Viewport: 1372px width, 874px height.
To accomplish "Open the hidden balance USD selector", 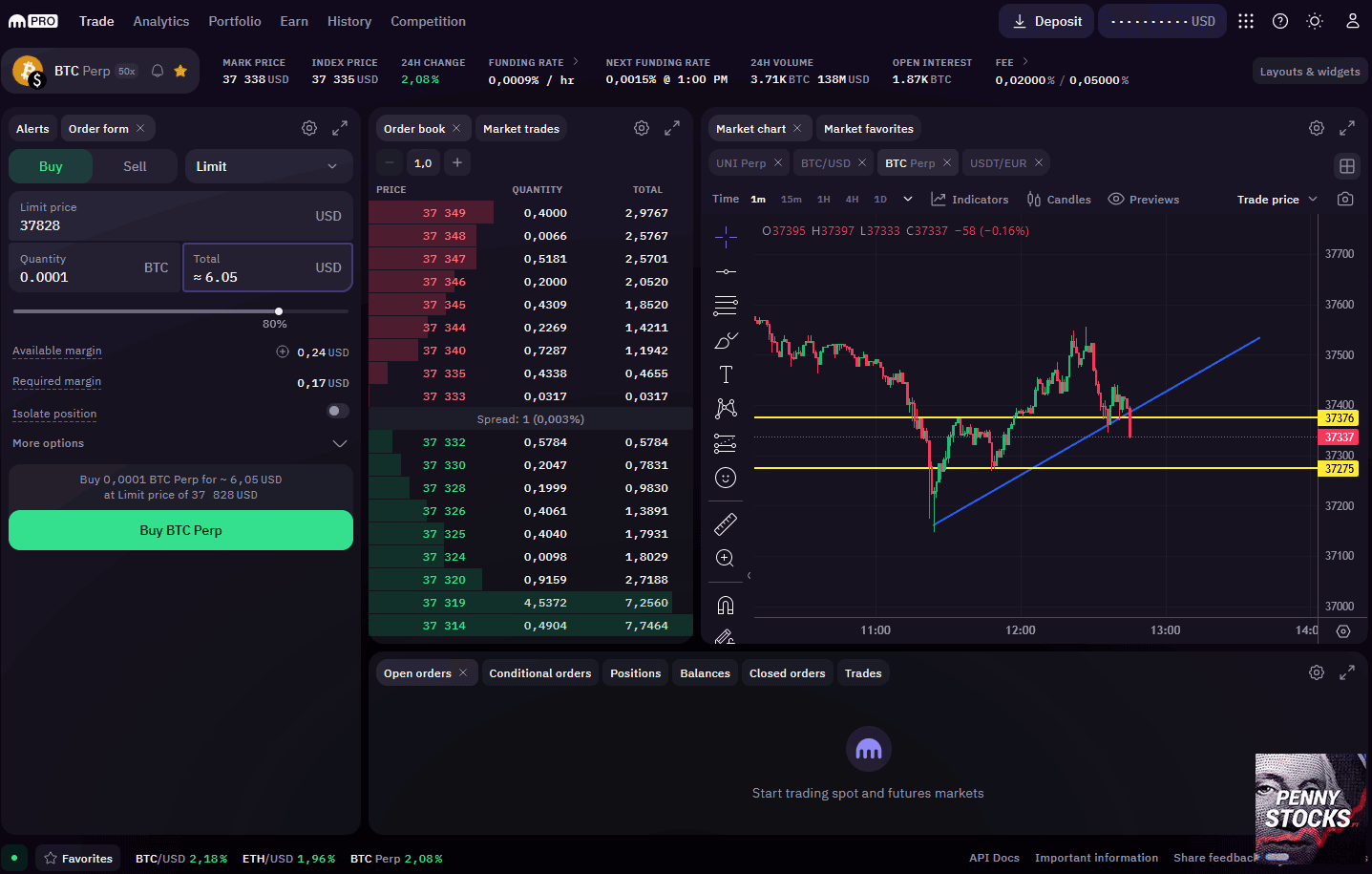I will point(1163,21).
